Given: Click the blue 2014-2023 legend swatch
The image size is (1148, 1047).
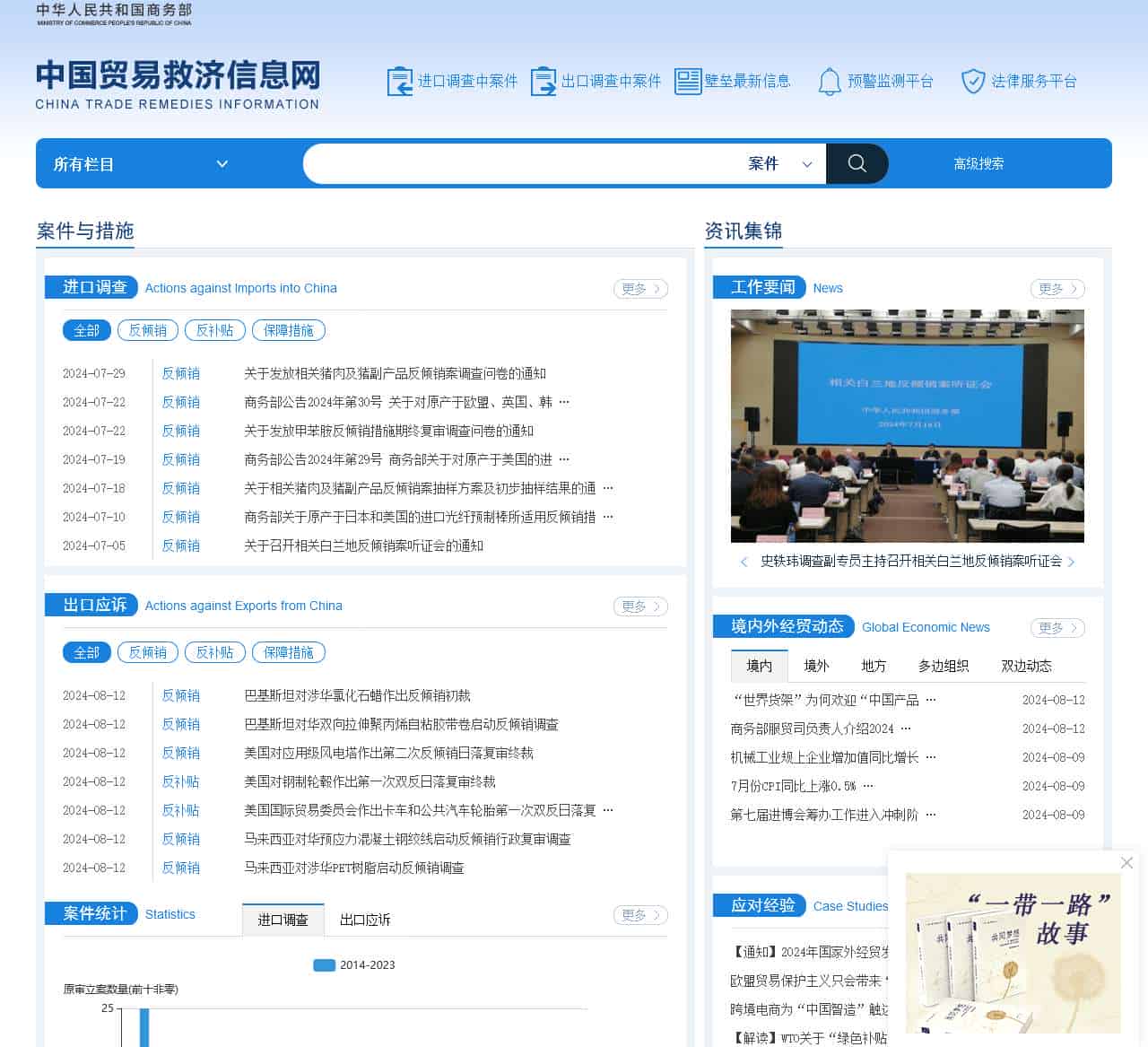Looking at the screenshot, I should (x=323, y=964).
